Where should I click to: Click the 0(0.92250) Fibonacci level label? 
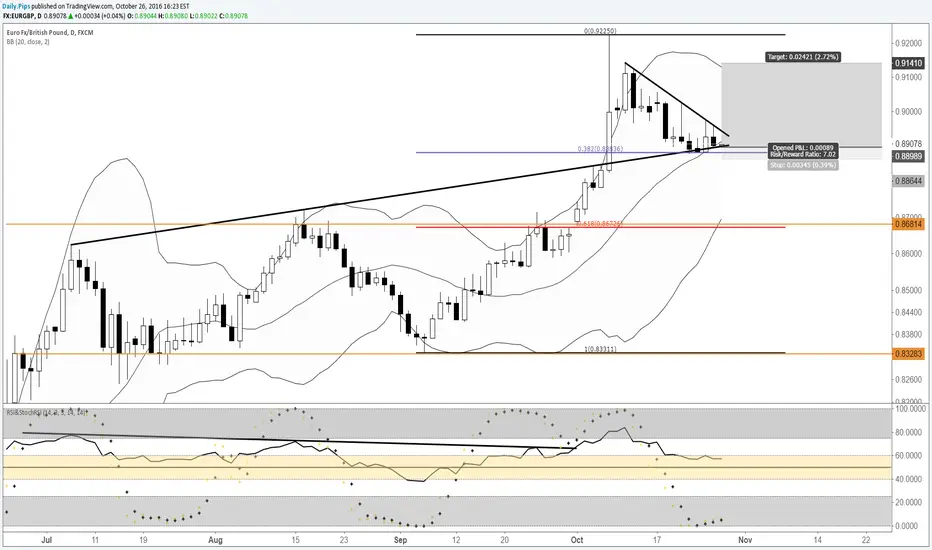tap(599, 31)
